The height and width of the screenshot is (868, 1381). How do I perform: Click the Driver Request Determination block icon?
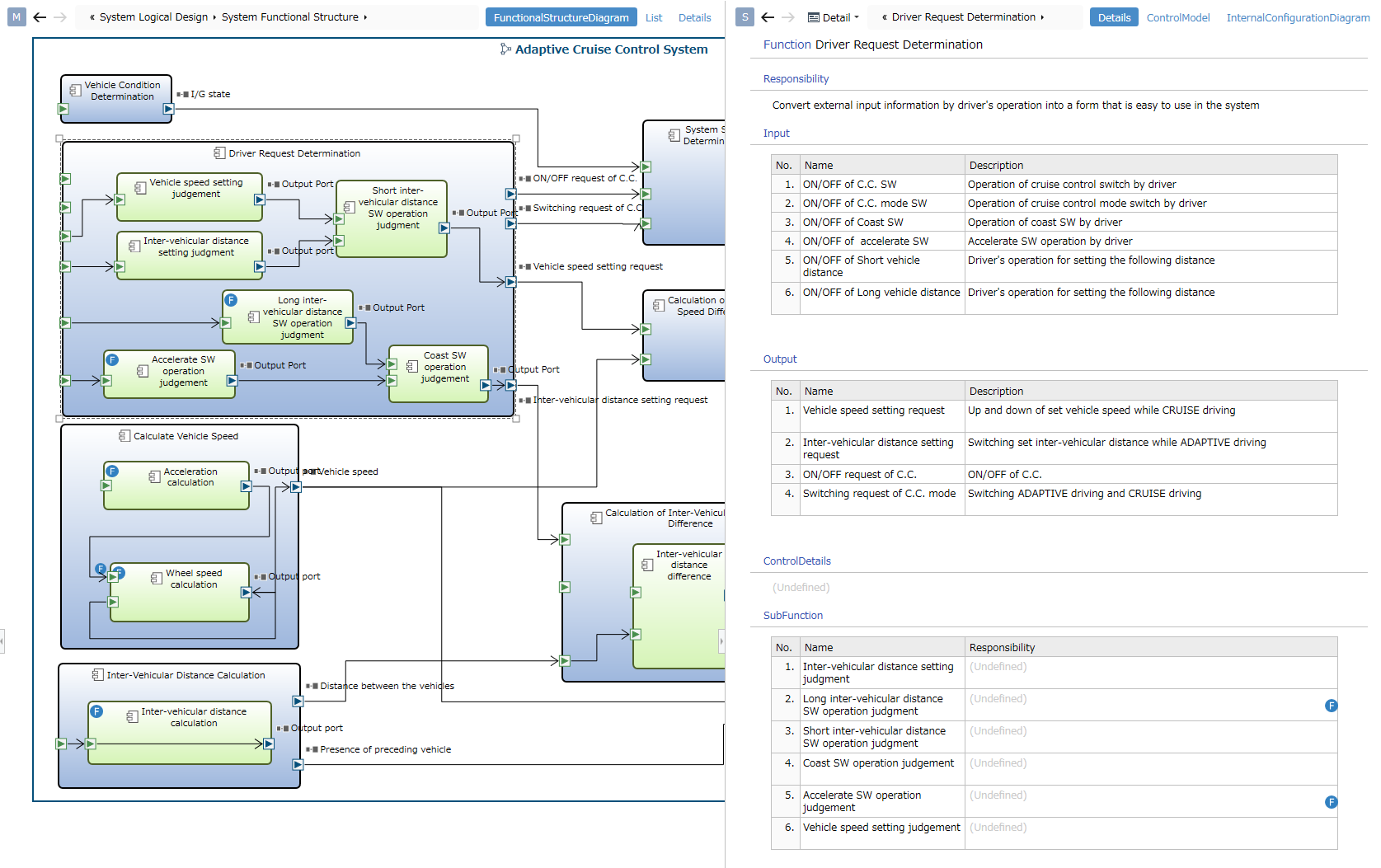[x=219, y=153]
